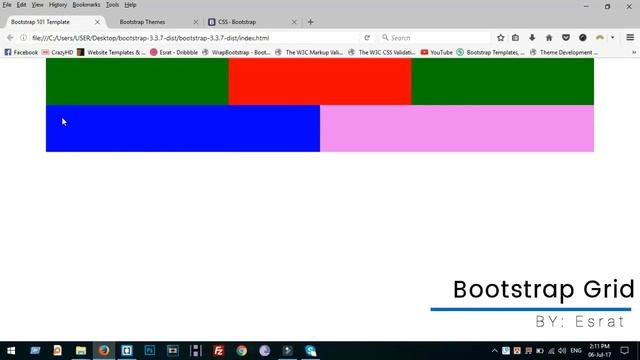The image size is (640, 360).
Task: Click the volume speaker icon in tray
Action: pos(562,351)
